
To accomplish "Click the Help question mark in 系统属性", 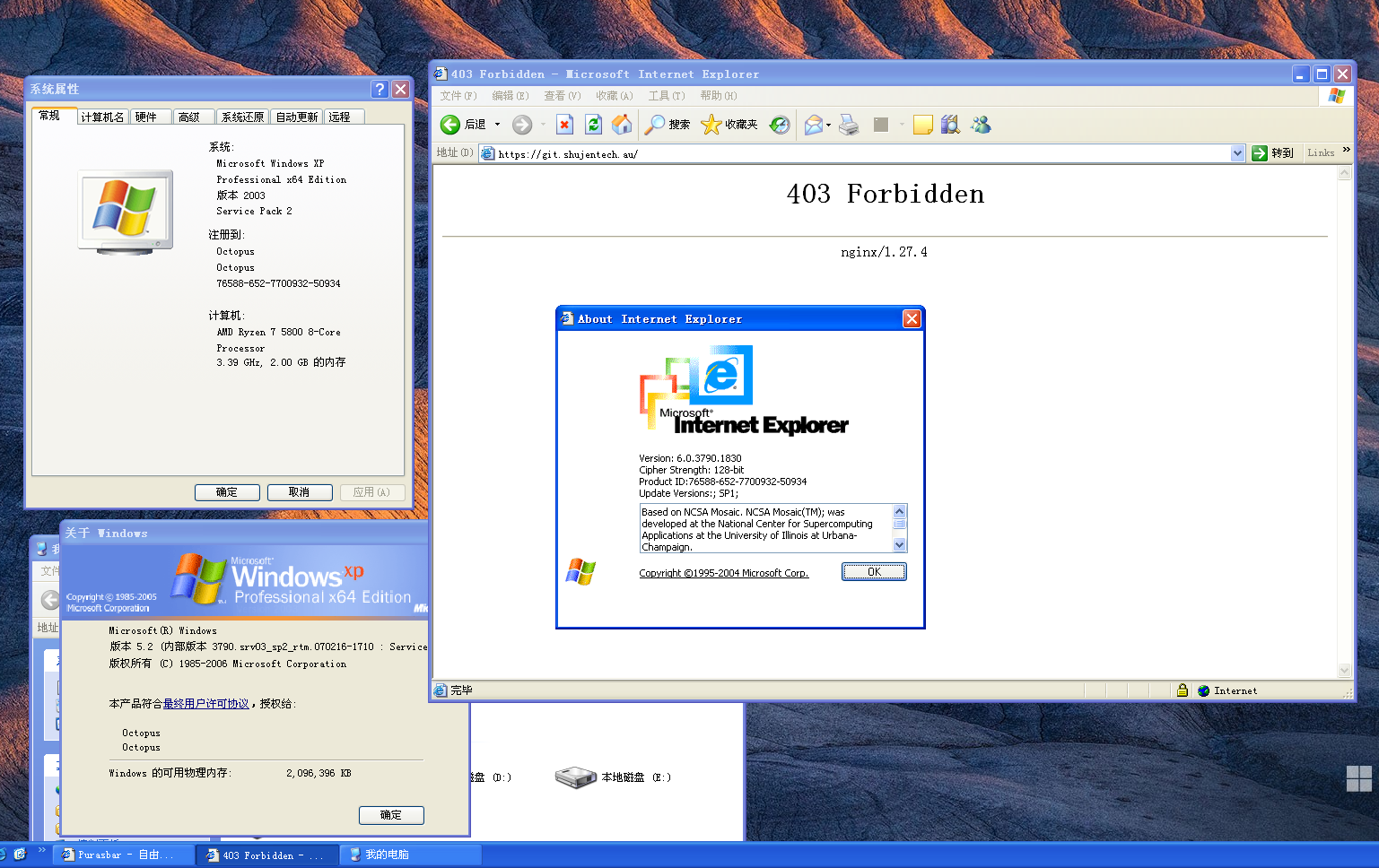I will [380, 89].
